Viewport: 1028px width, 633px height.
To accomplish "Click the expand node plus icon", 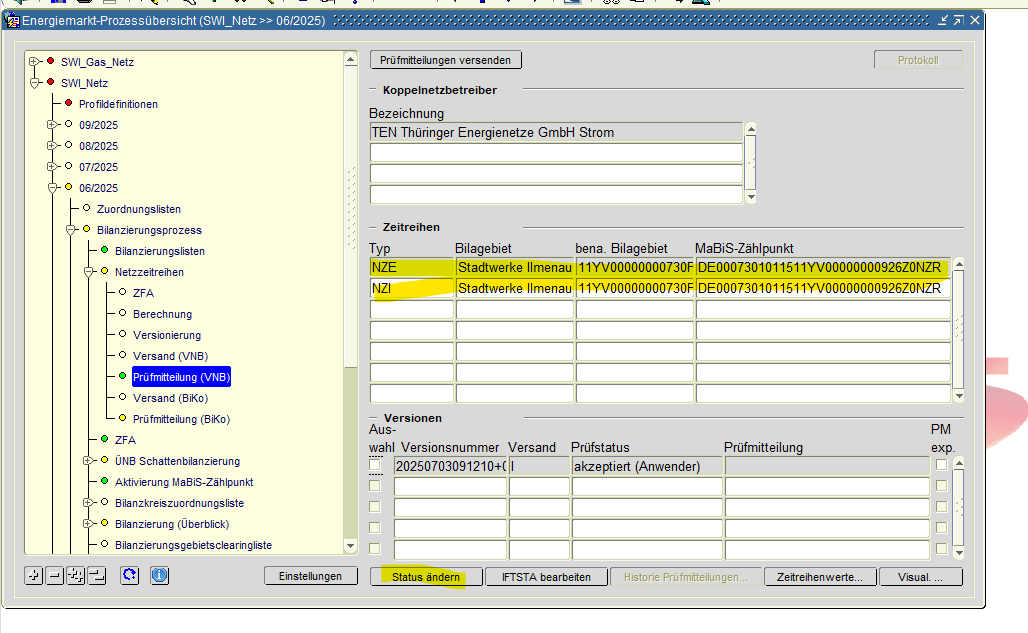I will click(x=34, y=576).
